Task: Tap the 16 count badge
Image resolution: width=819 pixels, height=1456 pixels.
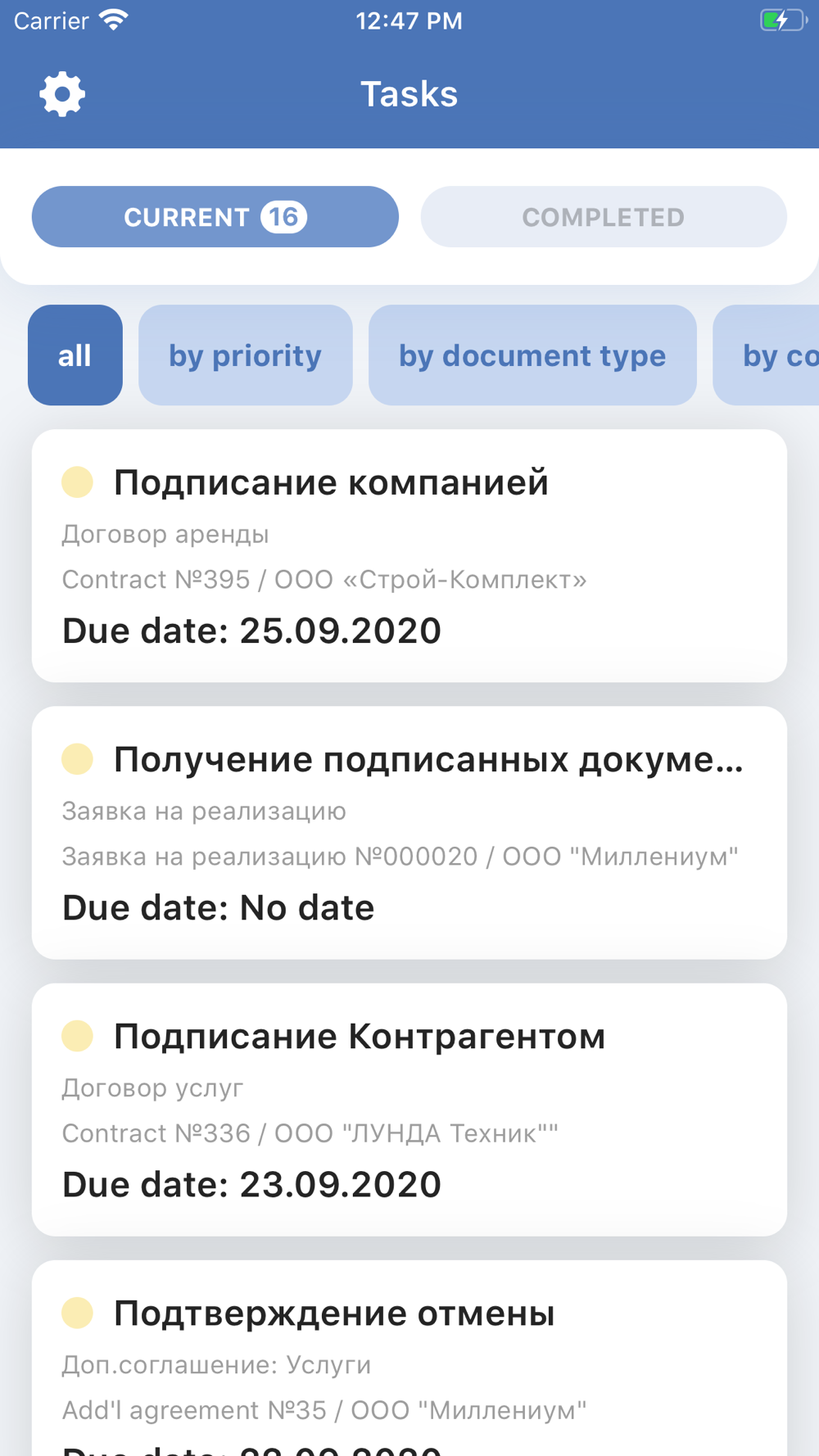Action: click(x=284, y=217)
